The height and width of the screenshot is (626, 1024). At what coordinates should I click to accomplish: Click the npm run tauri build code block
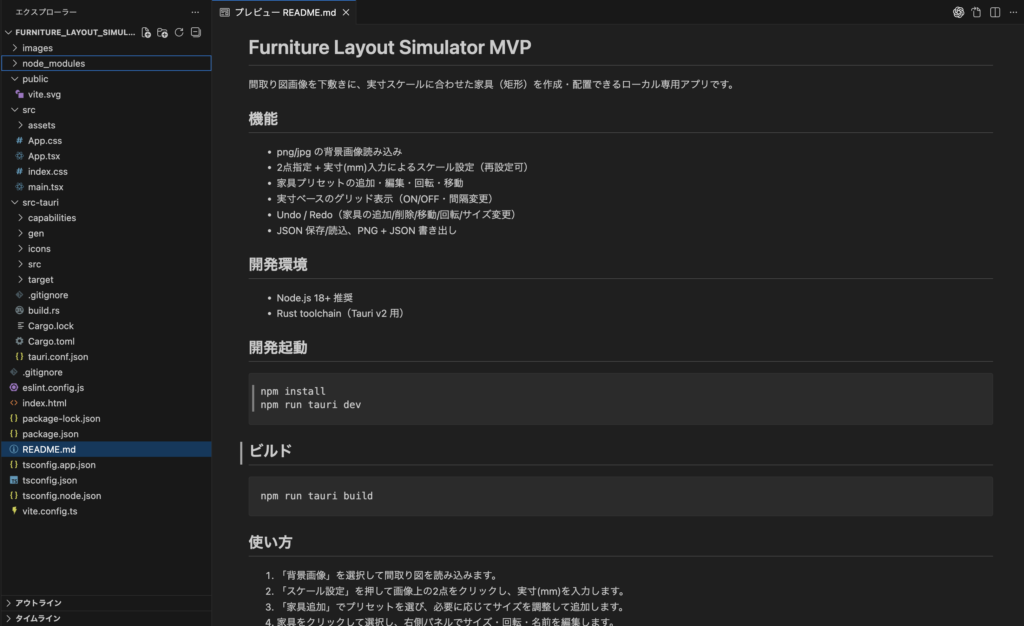tap(620, 496)
